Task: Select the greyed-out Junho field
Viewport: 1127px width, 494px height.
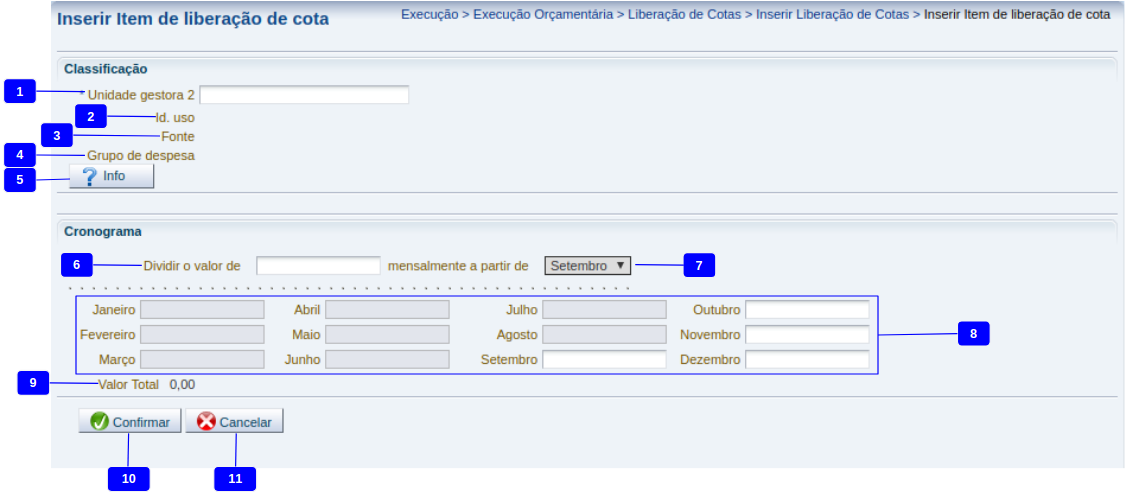Action: click(x=387, y=360)
